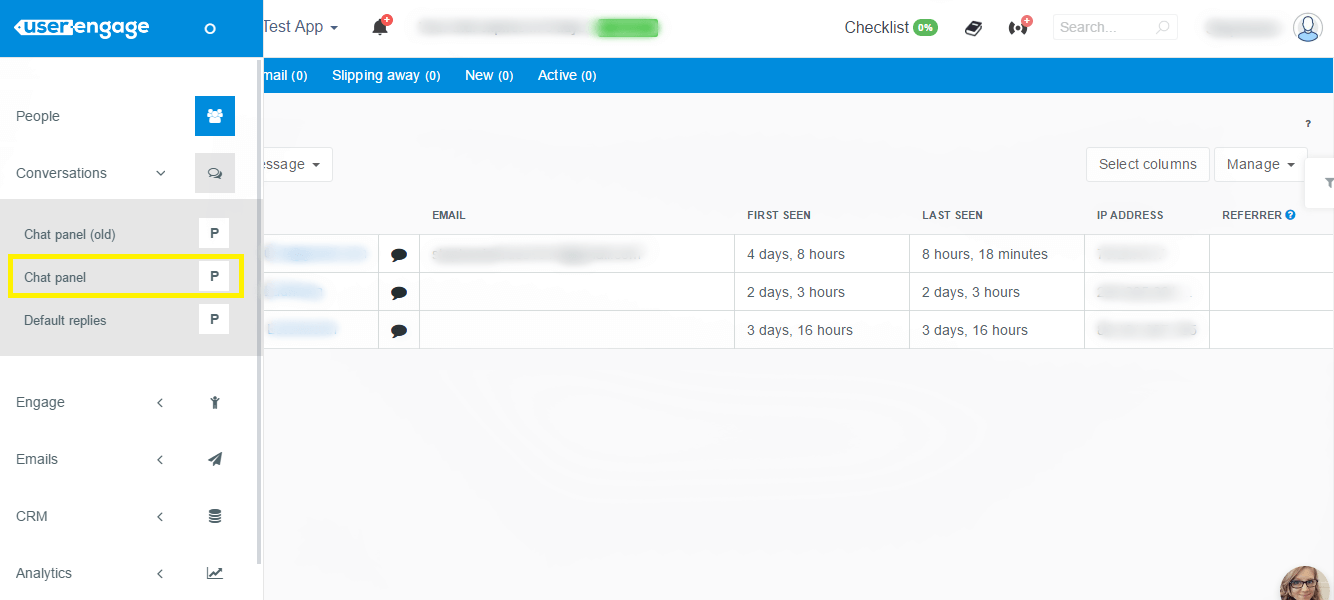This screenshot has height=600, width=1334.
Task: Switch to the Active tab
Action: (566, 74)
